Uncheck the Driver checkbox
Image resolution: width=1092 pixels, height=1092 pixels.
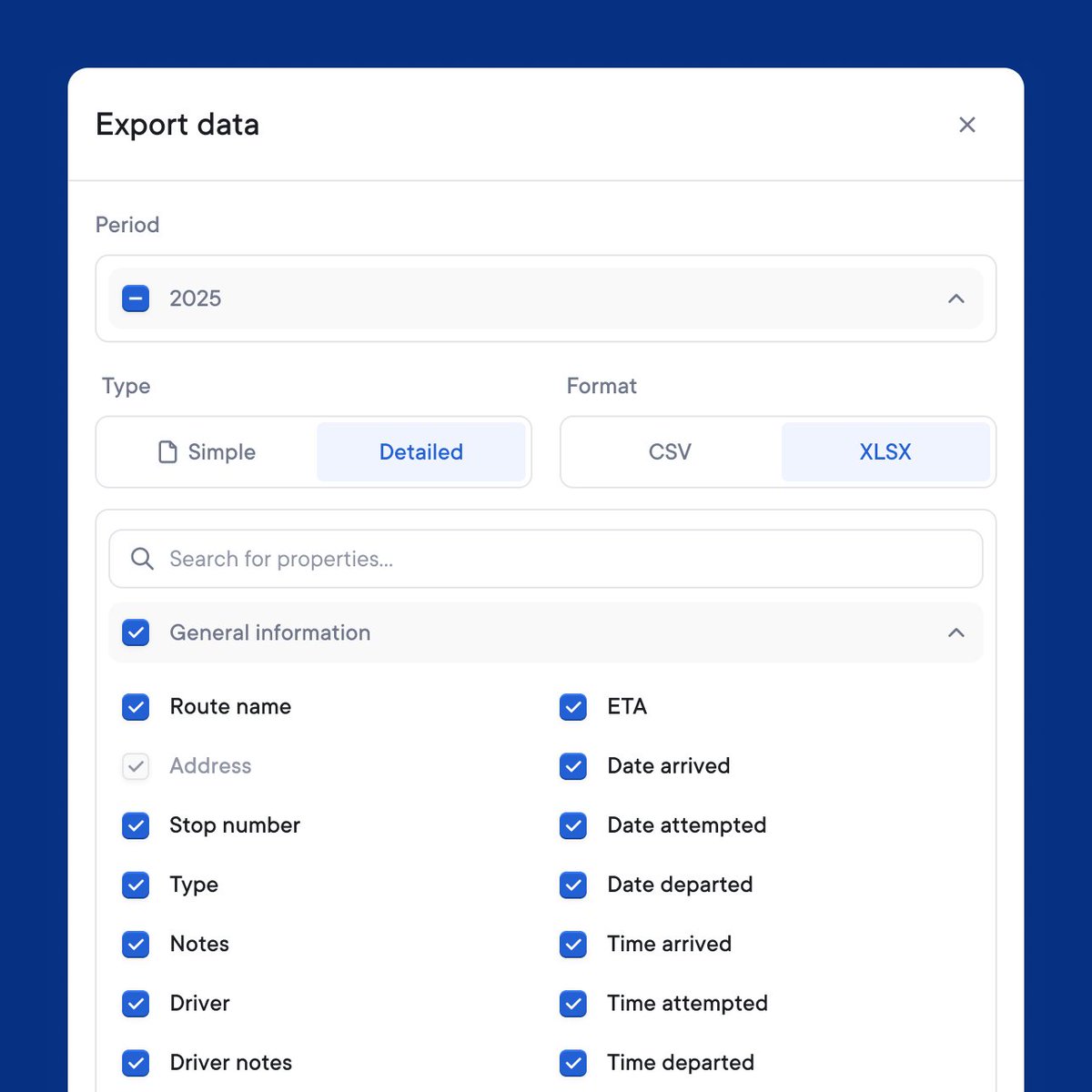(x=136, y=1004)
